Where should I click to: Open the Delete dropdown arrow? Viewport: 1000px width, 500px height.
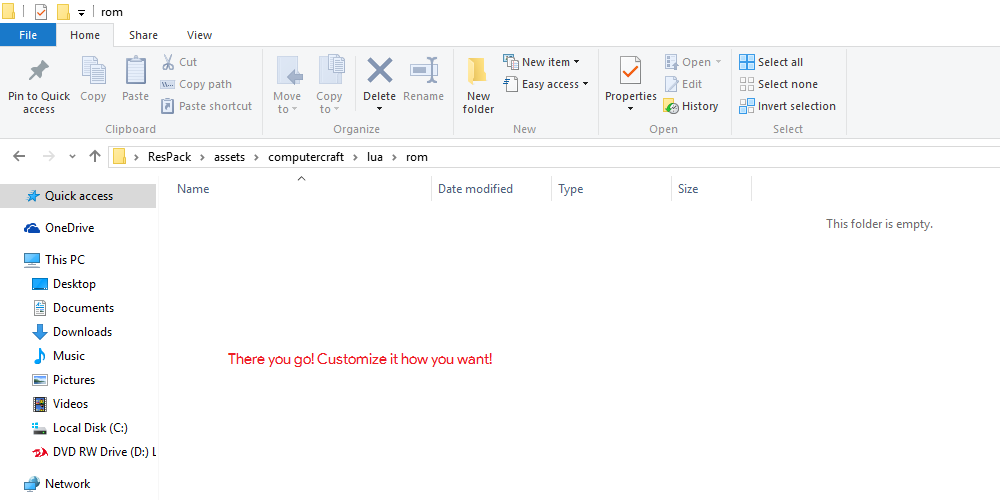coord(379,109)
